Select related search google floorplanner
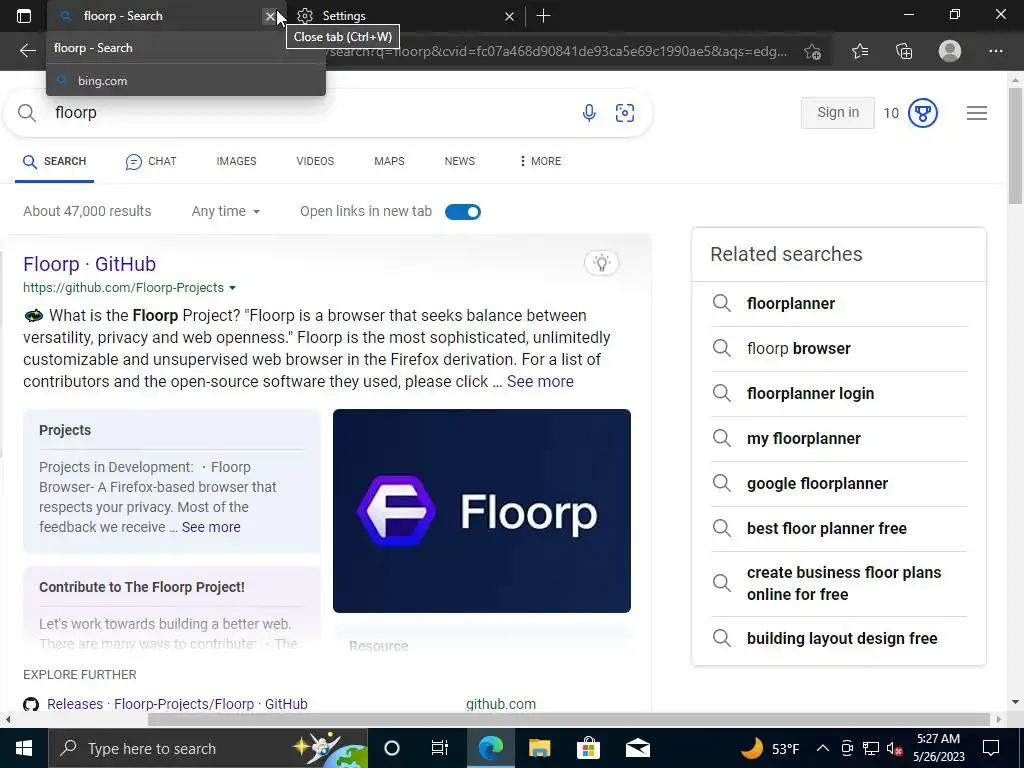 (x=818, y=484)
